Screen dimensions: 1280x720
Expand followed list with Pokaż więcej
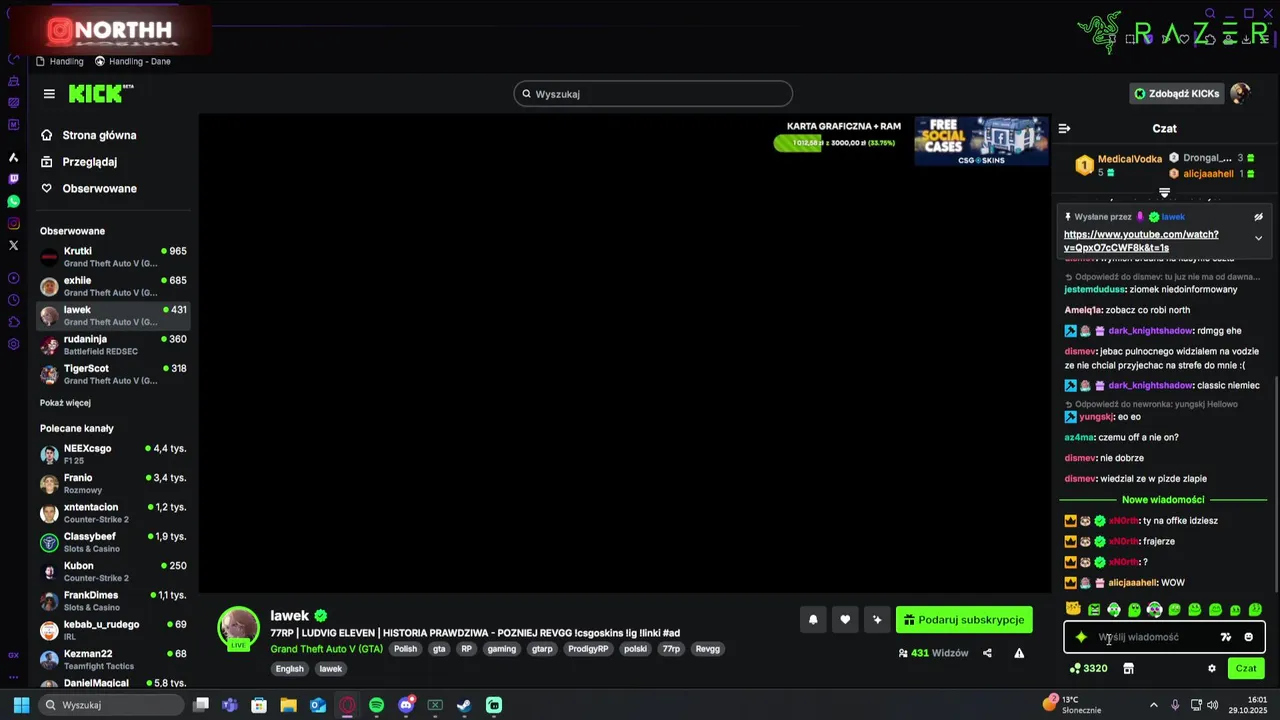coord(65,403)
